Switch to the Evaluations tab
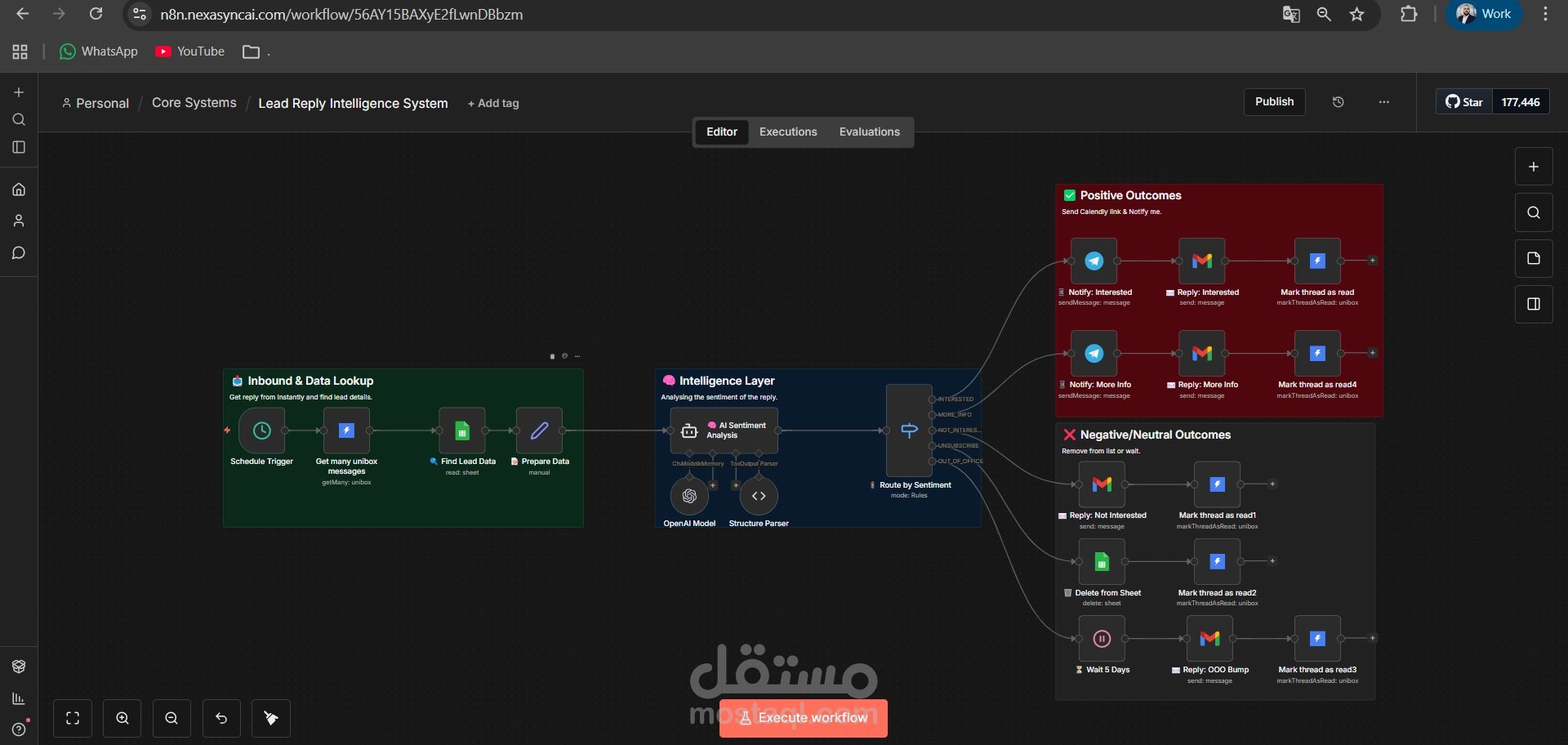Screen dimensions: 1568x745 click(x=870, y=132)
